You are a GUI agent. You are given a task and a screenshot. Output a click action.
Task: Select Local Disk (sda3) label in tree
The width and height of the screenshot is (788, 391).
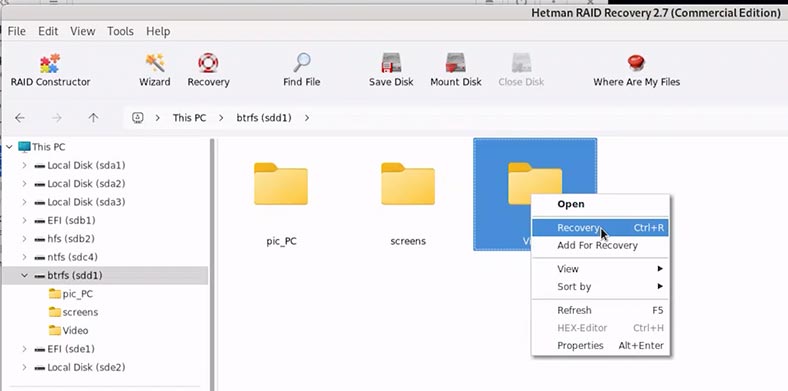pos(86,202)
